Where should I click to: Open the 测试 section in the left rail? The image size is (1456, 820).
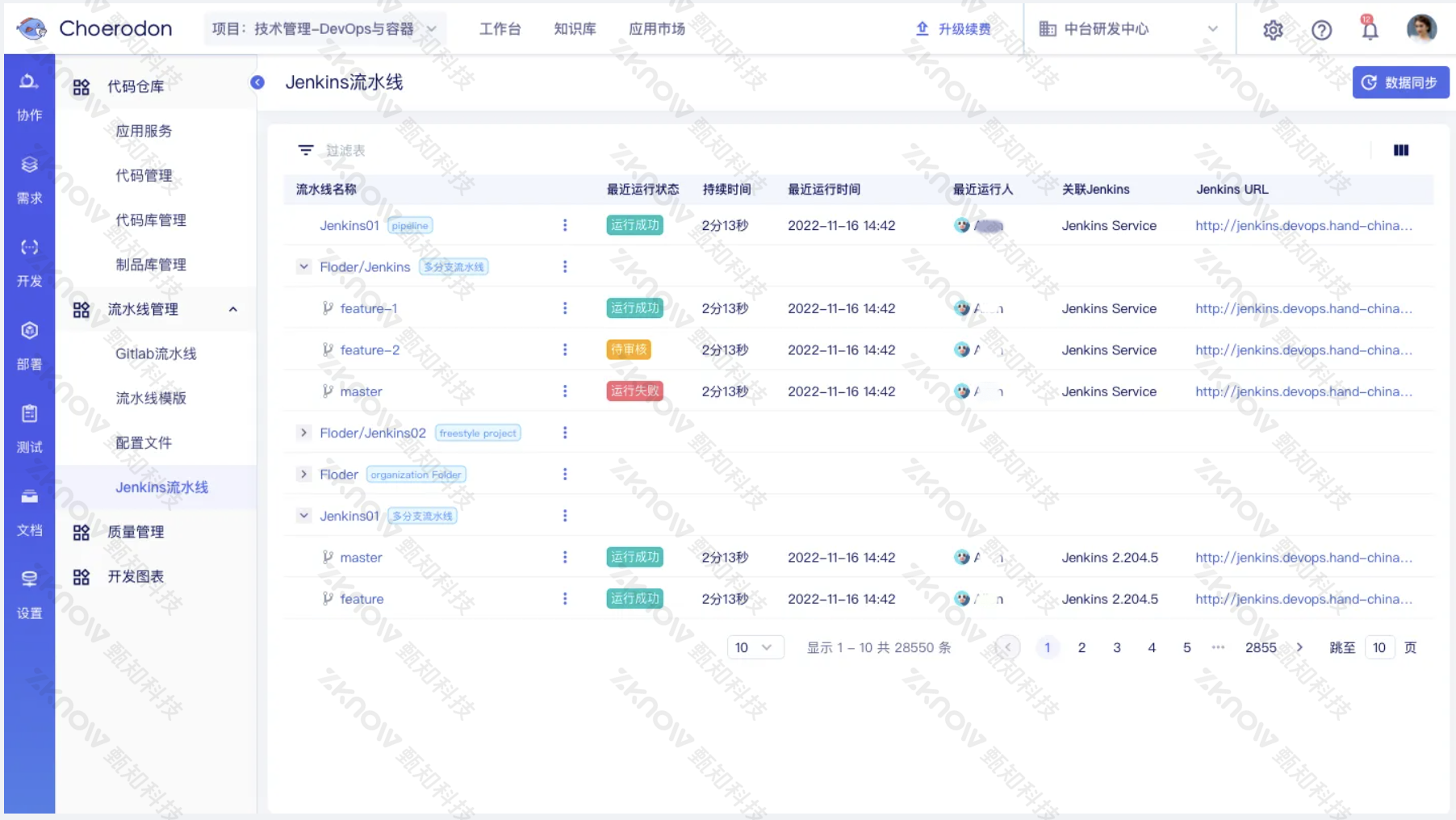(29, 429)
